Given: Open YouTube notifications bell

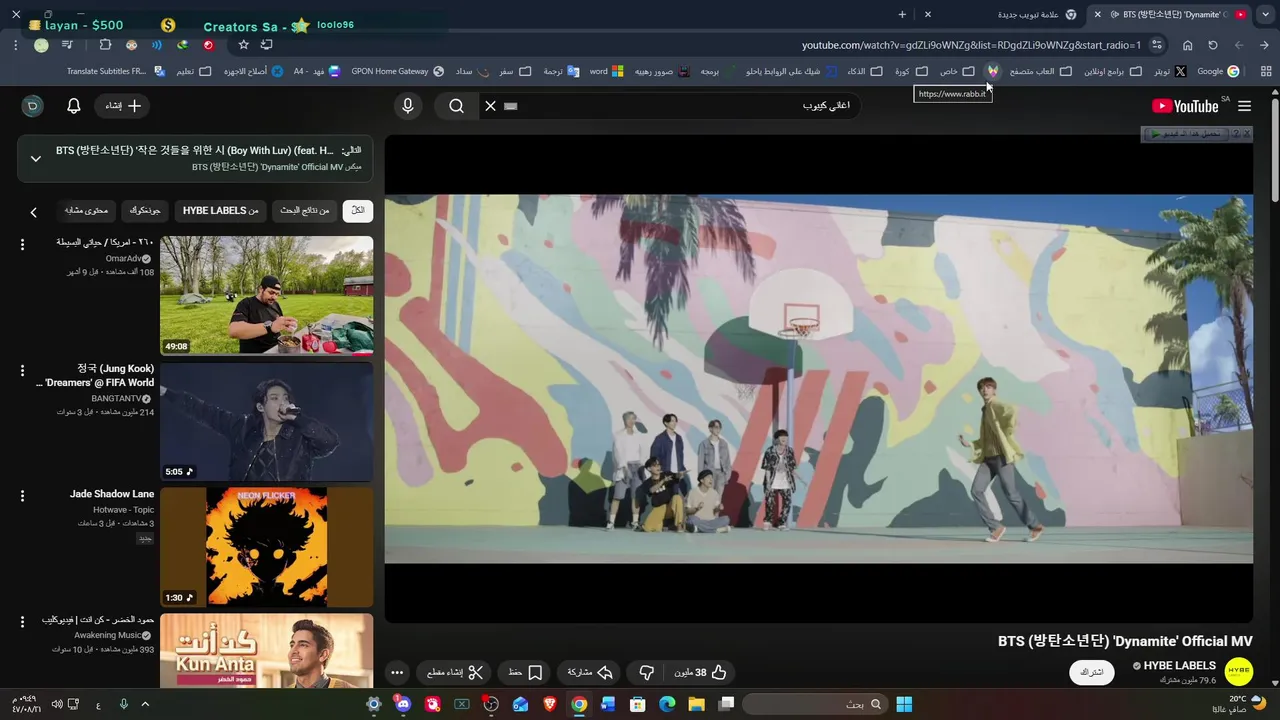Looking at the screenshot, I should tap(73, 106).
